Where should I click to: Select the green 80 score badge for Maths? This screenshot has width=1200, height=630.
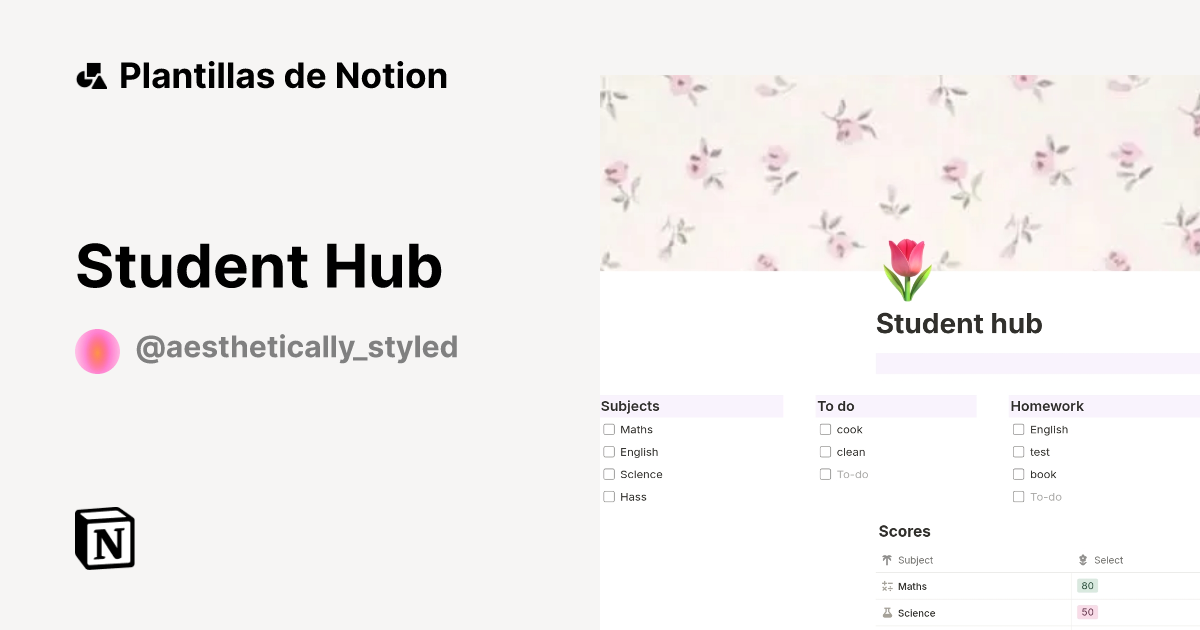click(1086, 585)
